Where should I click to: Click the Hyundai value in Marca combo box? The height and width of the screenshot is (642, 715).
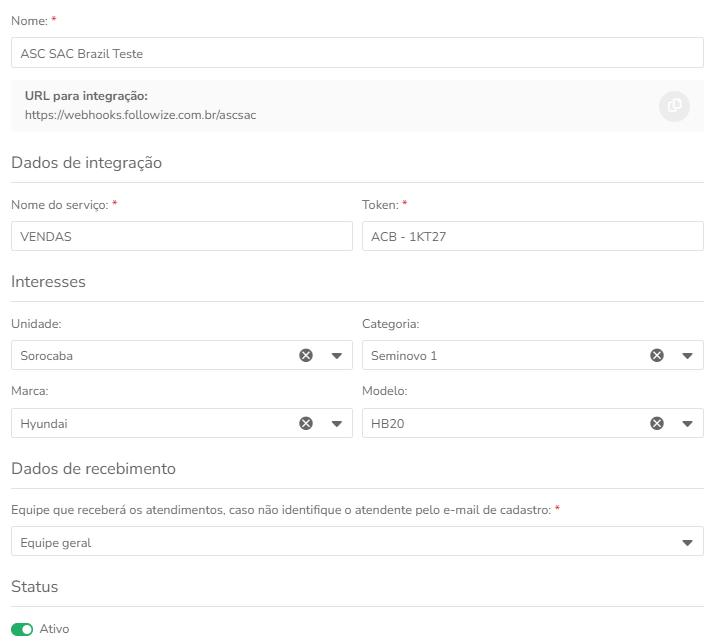tap(44, 424)
